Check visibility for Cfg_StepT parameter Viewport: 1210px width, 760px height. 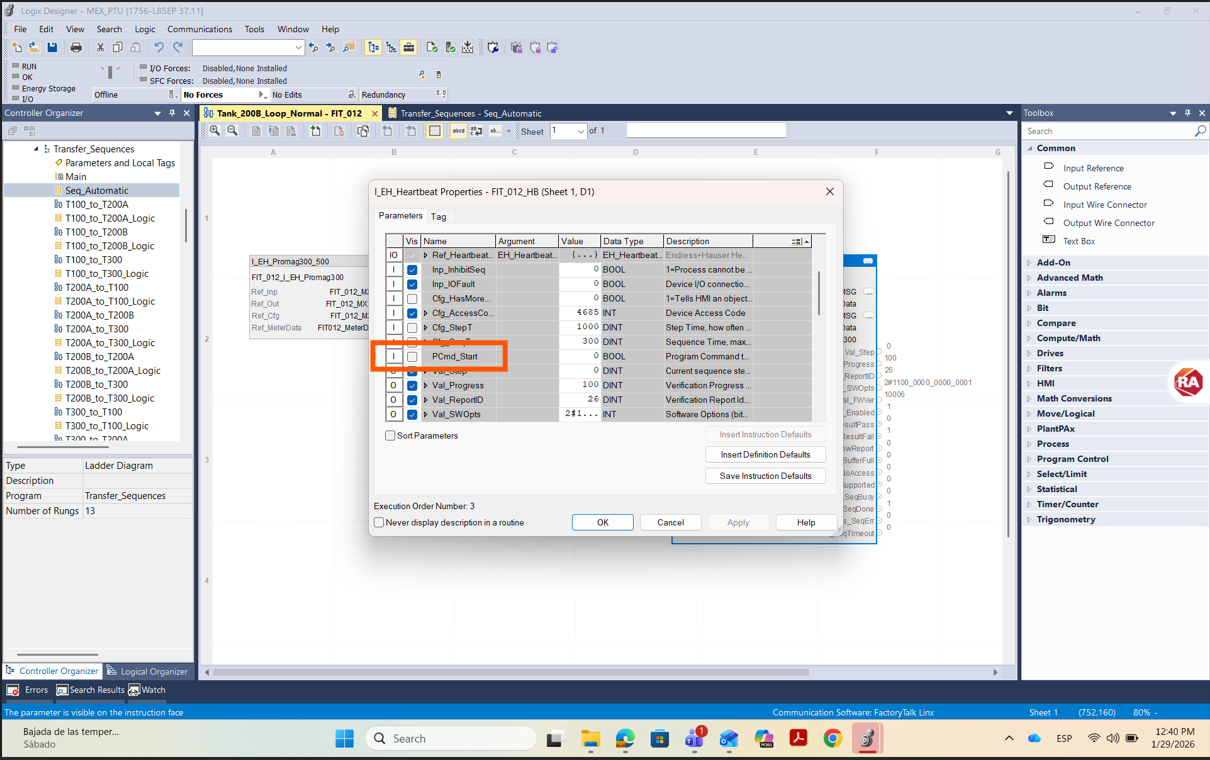[x=412, y=328]
